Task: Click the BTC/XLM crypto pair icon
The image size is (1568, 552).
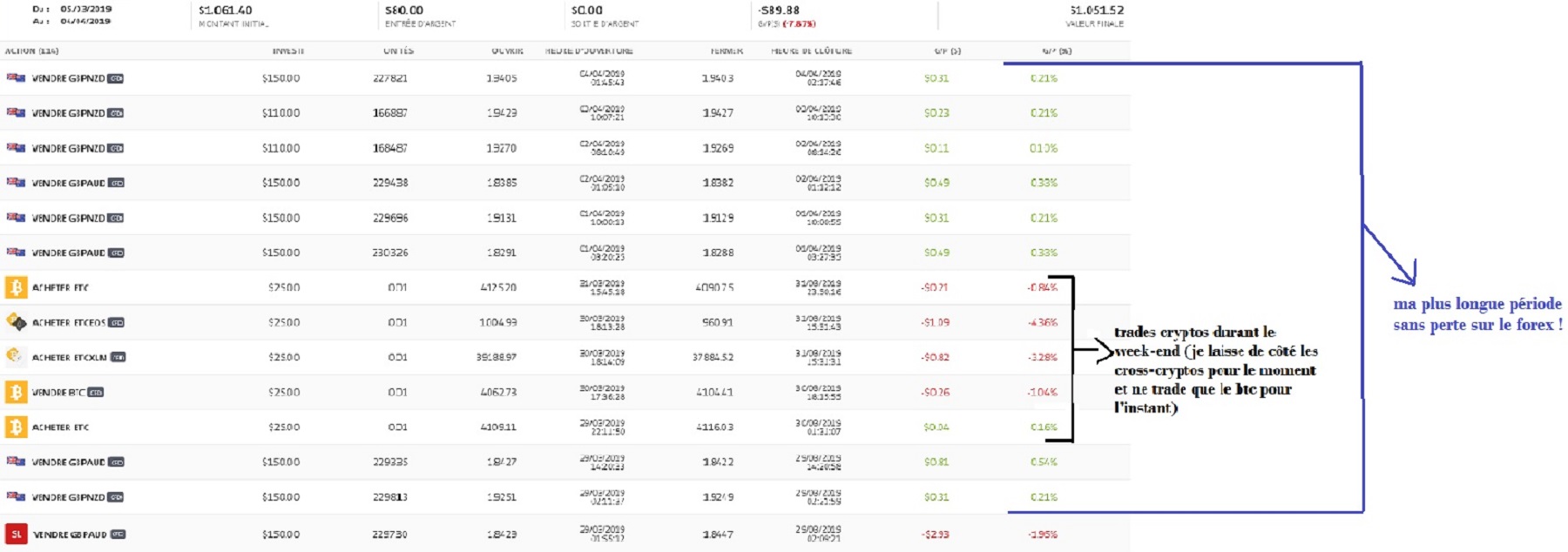Action: click(x=15, y=356)
